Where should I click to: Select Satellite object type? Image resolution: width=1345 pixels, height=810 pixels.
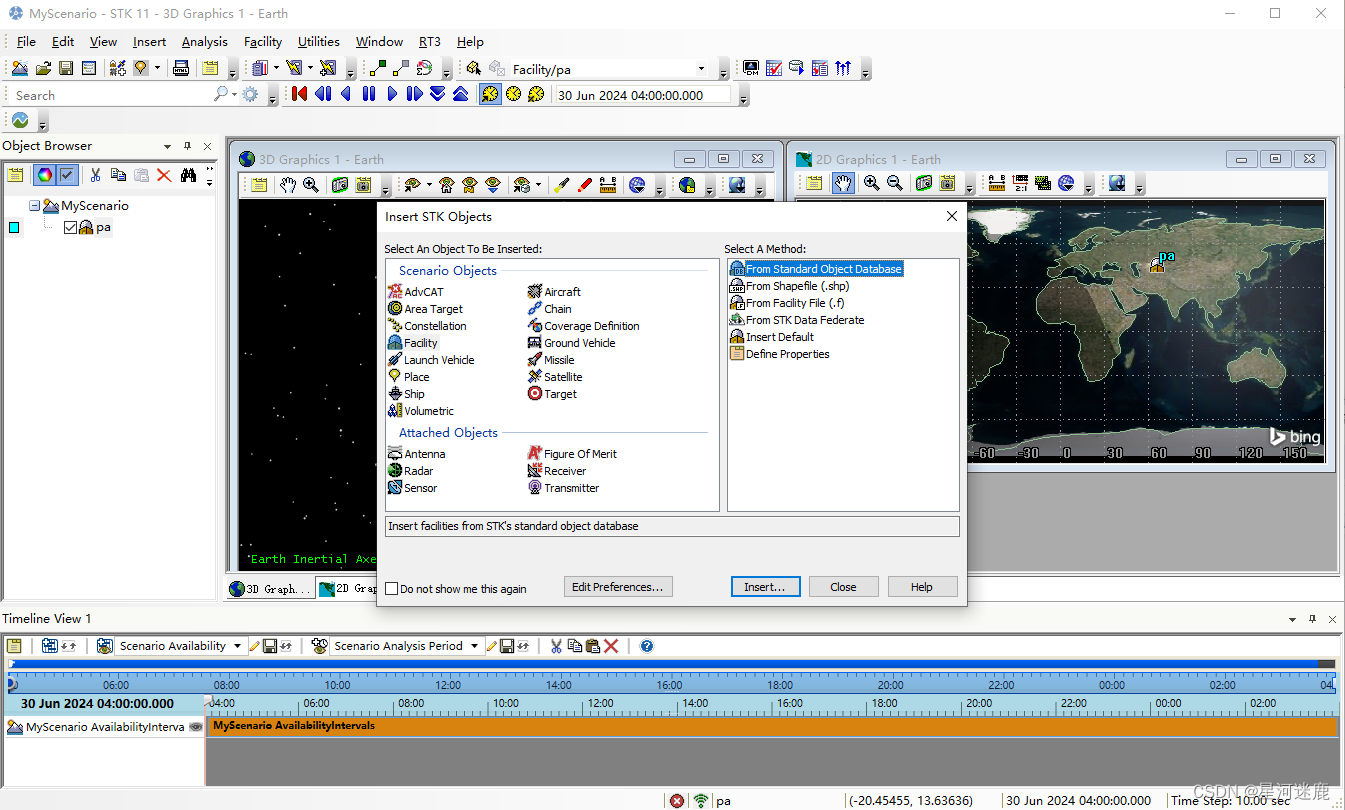pos(556,377)
